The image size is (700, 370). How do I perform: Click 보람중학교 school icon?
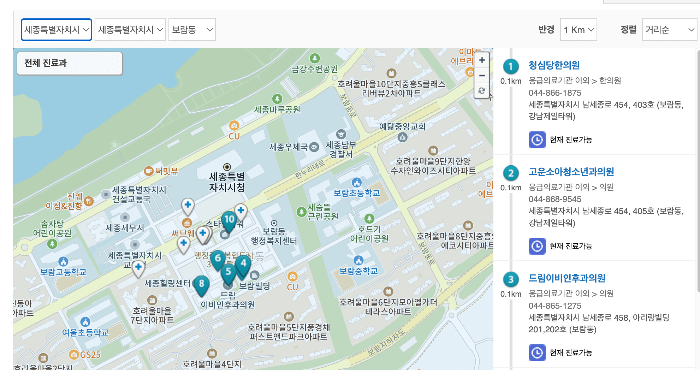358,260
